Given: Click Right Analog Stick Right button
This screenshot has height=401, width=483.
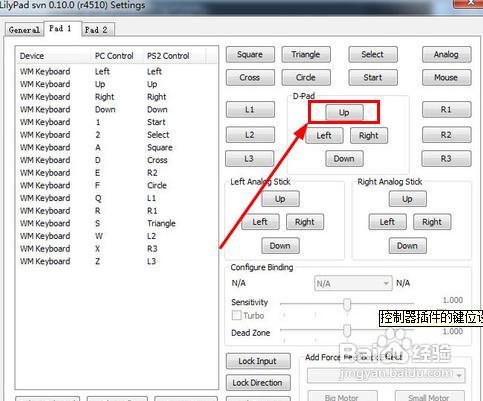Looking at the screenshot, I should point(432,222).
